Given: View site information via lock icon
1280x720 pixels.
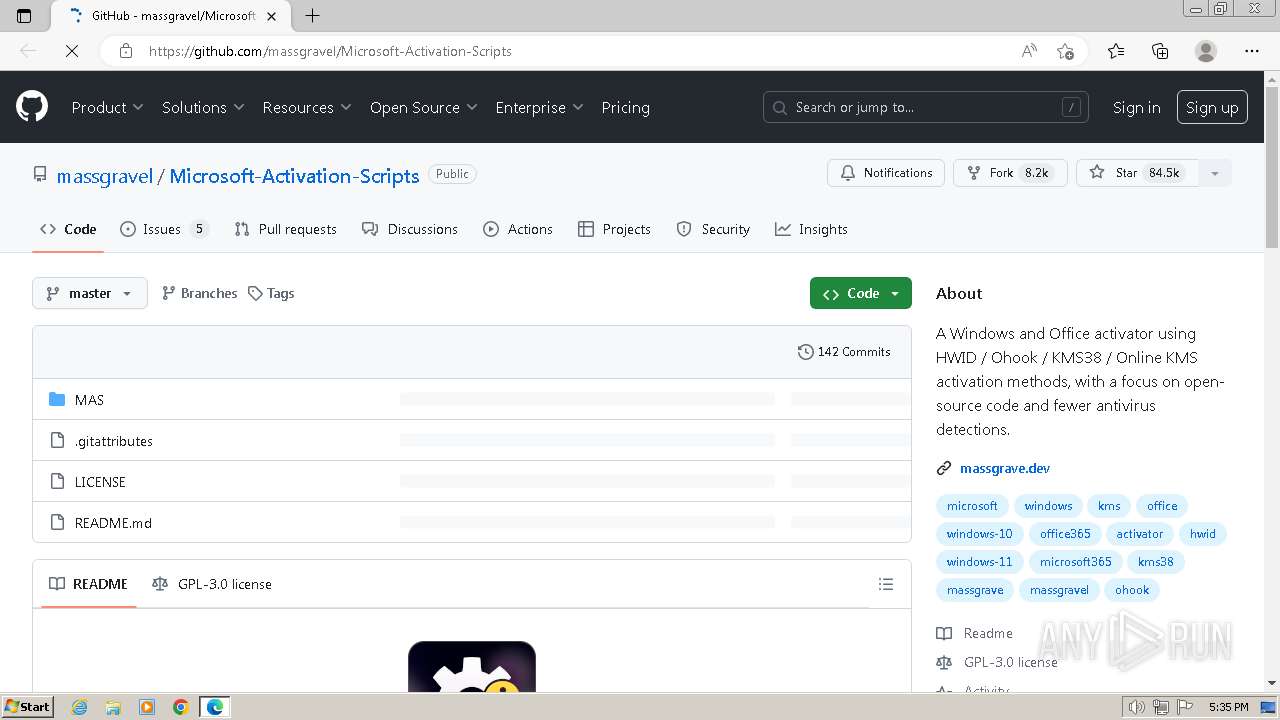Looking at the screenshot, I should pyautogui.click(x=126, y=51).
